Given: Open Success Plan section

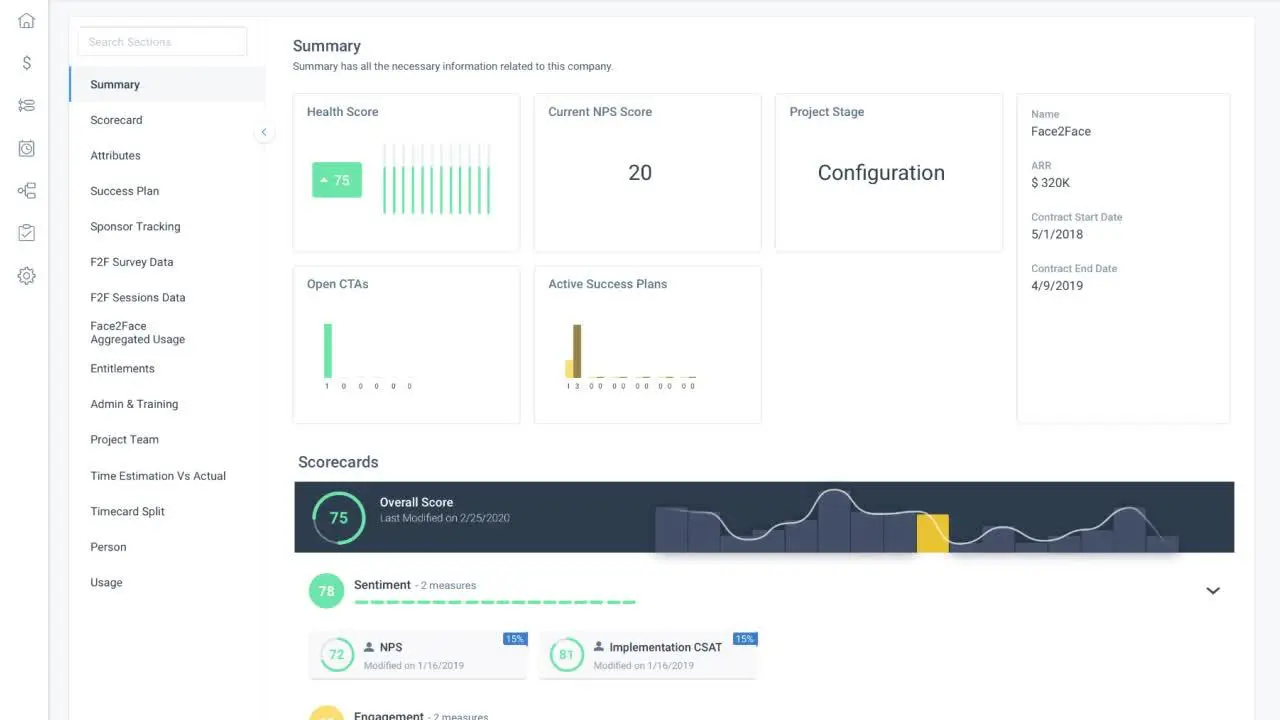Looking at the screenshot, I should [124, 191].
